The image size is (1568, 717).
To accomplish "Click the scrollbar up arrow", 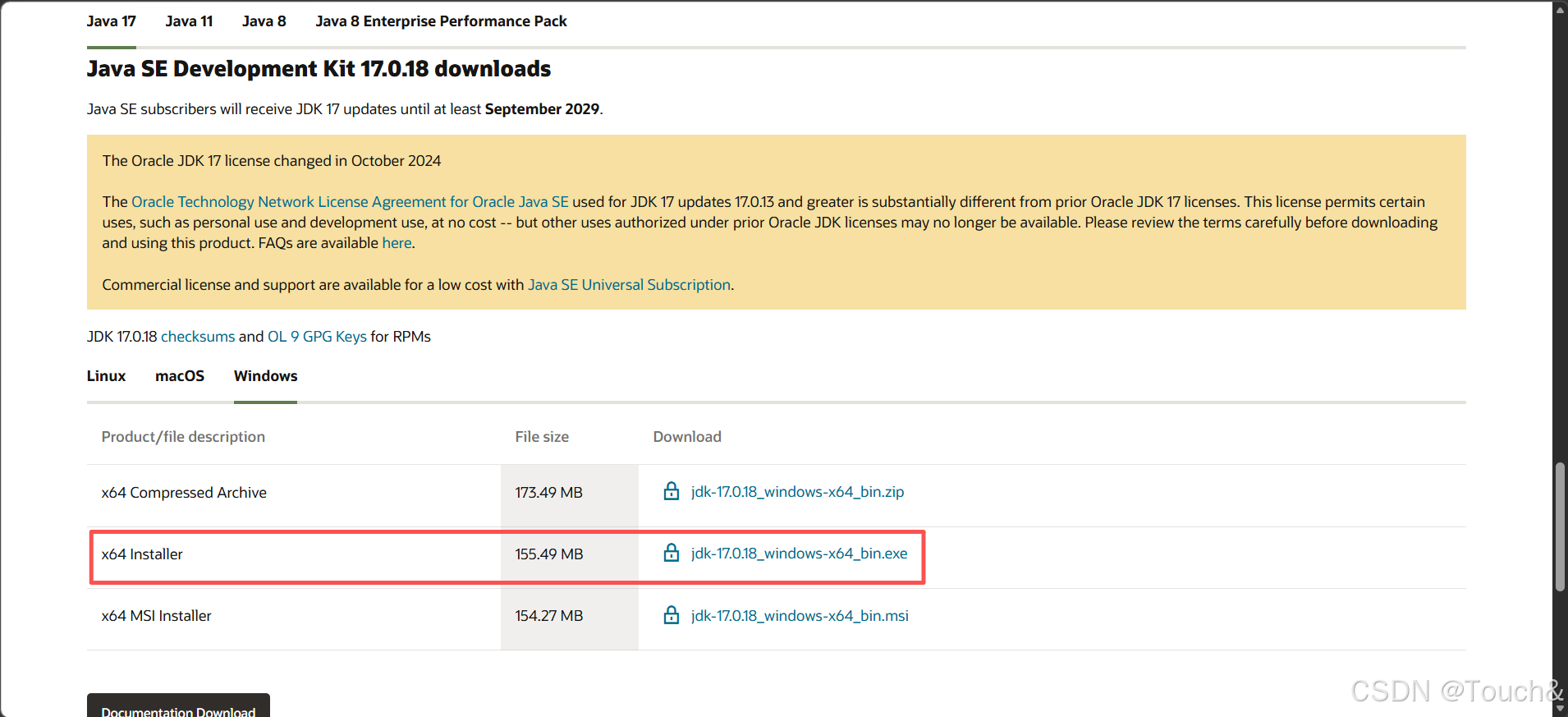I will [1560, 8].
